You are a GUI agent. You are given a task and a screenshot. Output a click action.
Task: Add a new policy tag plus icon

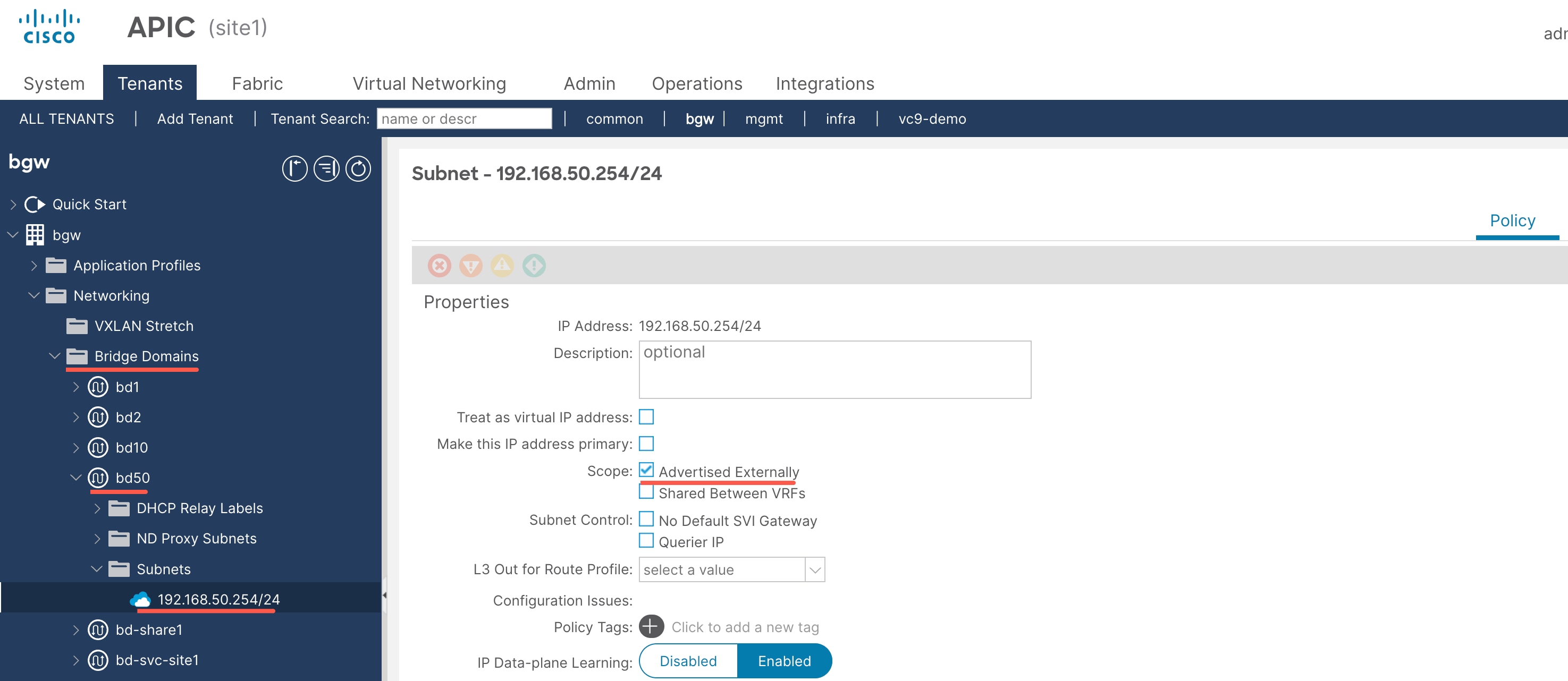point(651,626)
